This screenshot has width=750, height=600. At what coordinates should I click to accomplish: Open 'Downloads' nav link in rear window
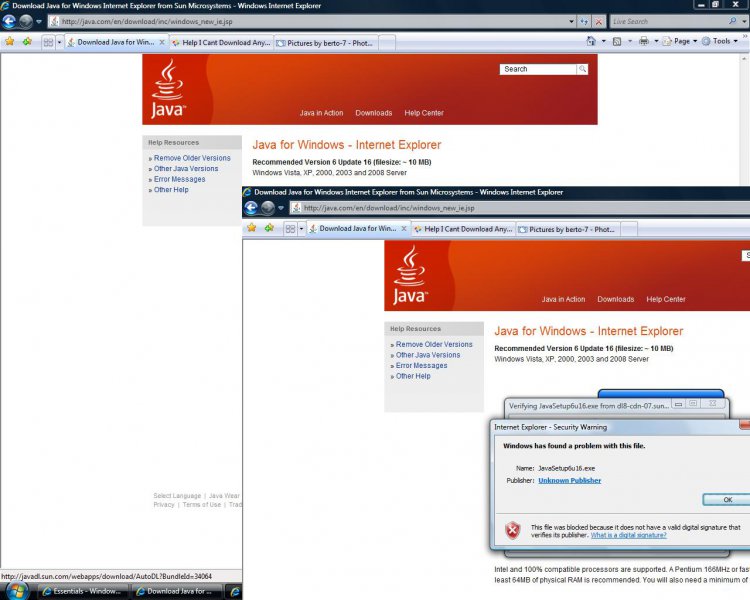coord(374,113)
